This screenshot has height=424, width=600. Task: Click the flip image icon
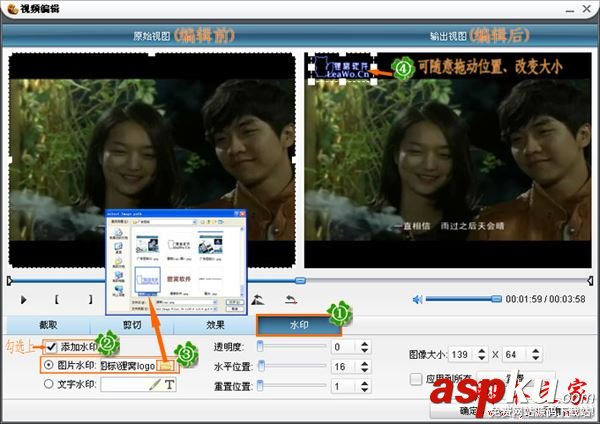point(258,300)
